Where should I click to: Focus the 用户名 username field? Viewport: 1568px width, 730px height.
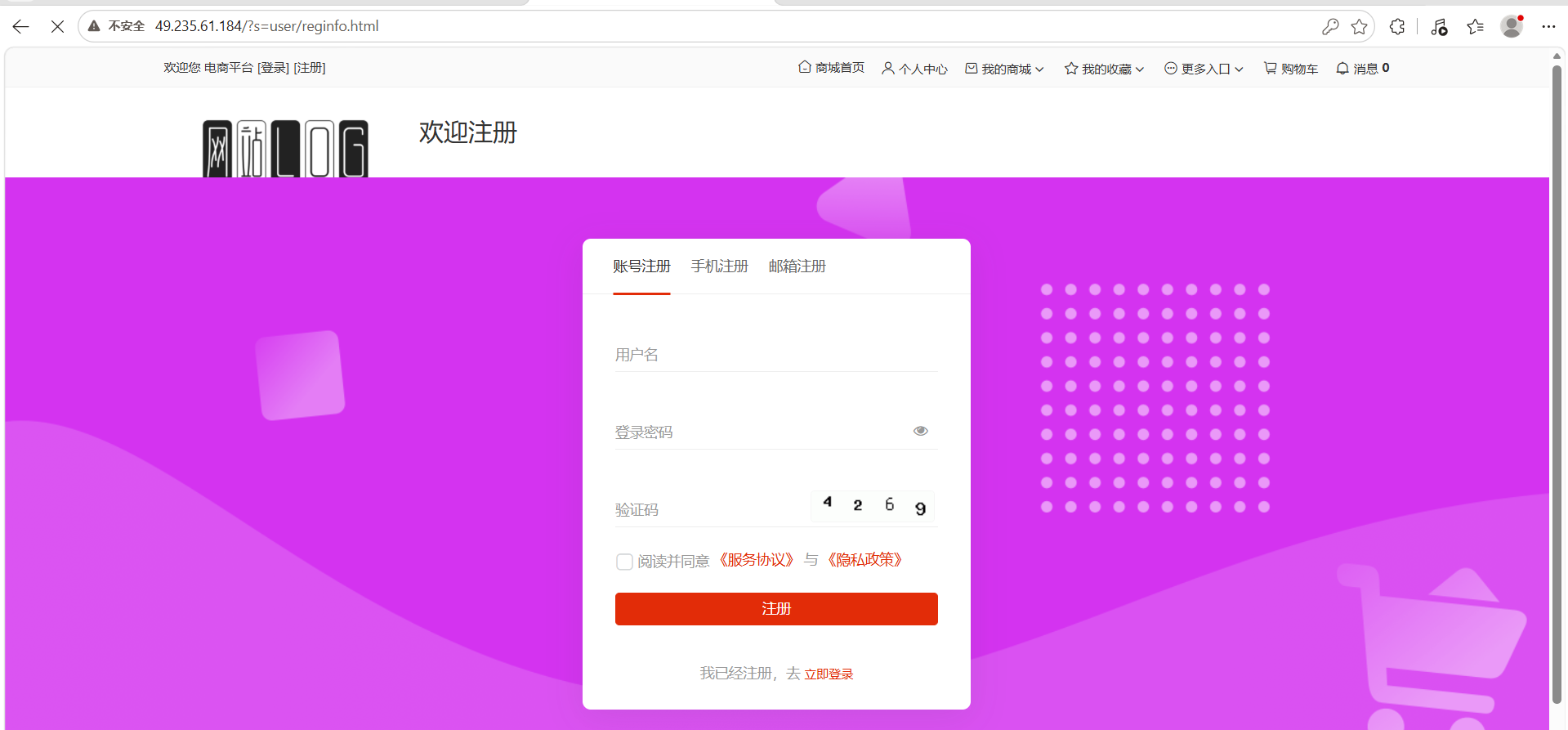(x=776, y=355)
